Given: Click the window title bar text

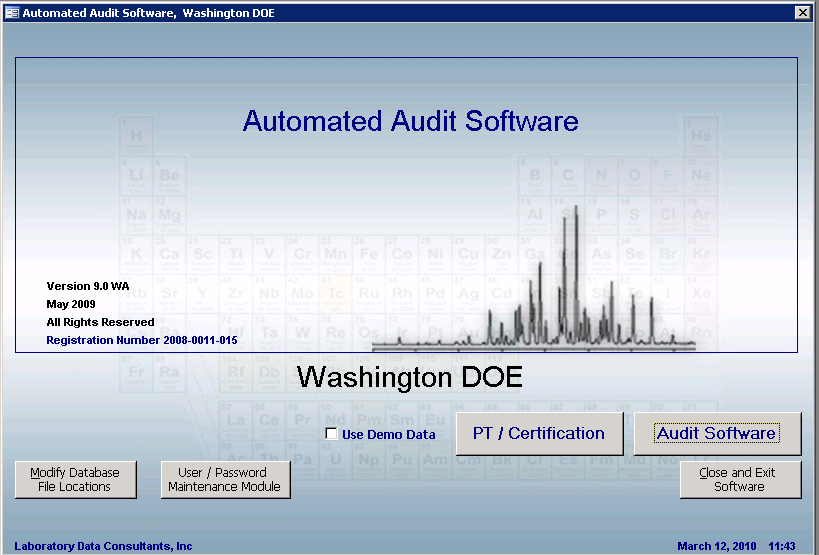Looking at the screenshot, I should pyautogui.click(x=148, y=13).
